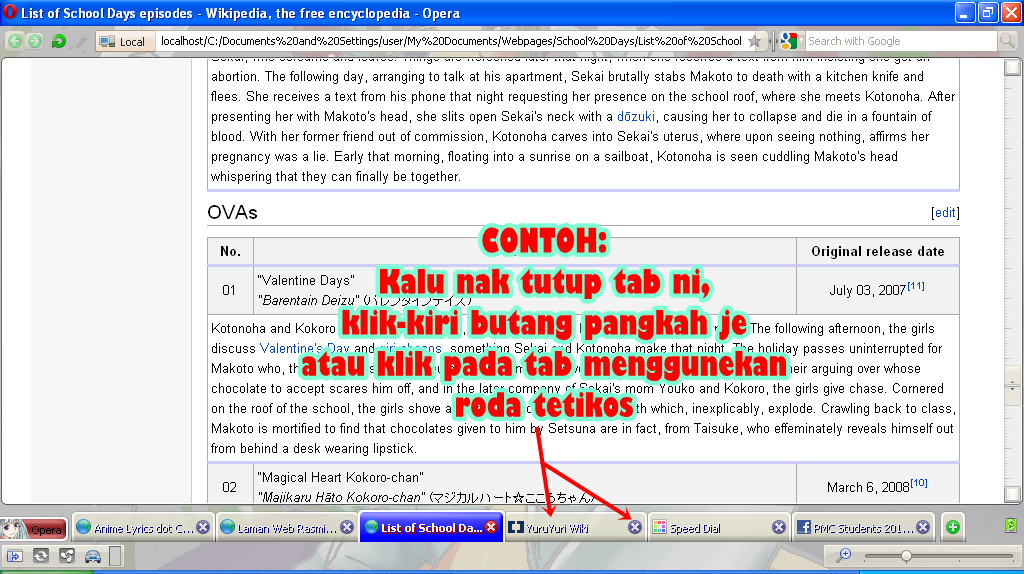
Task: Click the March 6, 2008 date
Action: [868, 487]
